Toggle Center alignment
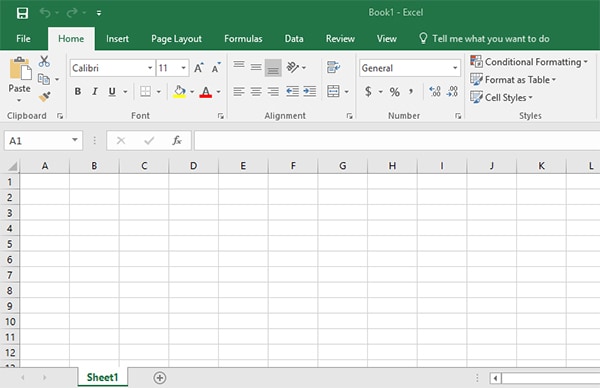 click(x=256, y=91)
